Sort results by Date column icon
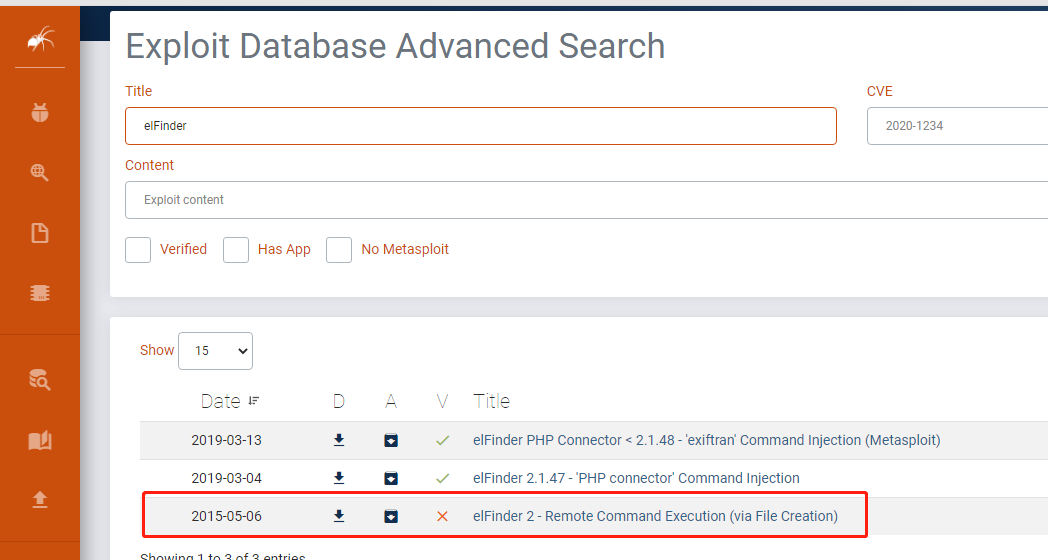 [253, 401]
